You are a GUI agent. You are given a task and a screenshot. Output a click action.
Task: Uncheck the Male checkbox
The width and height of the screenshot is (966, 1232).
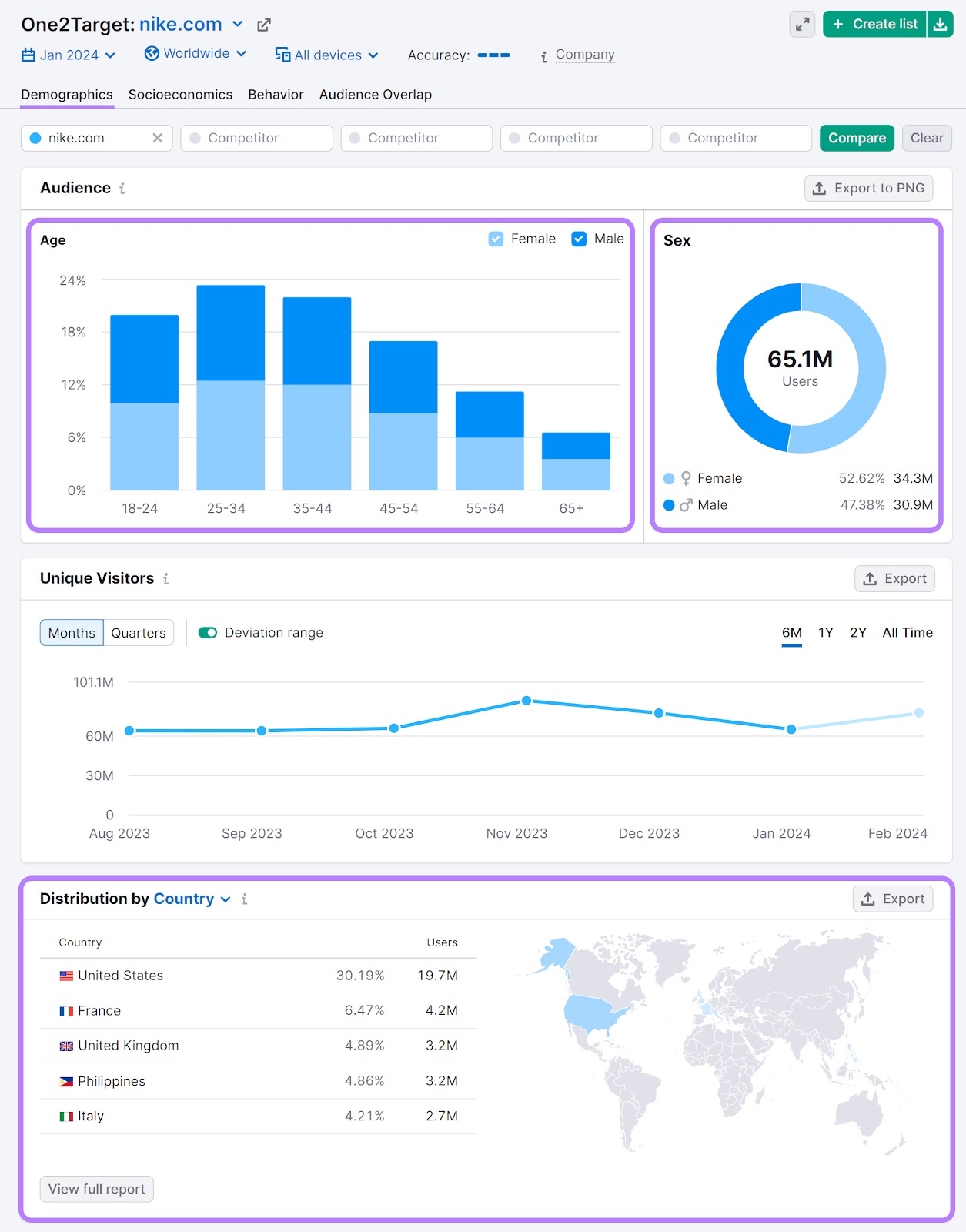tap(579, 239)
